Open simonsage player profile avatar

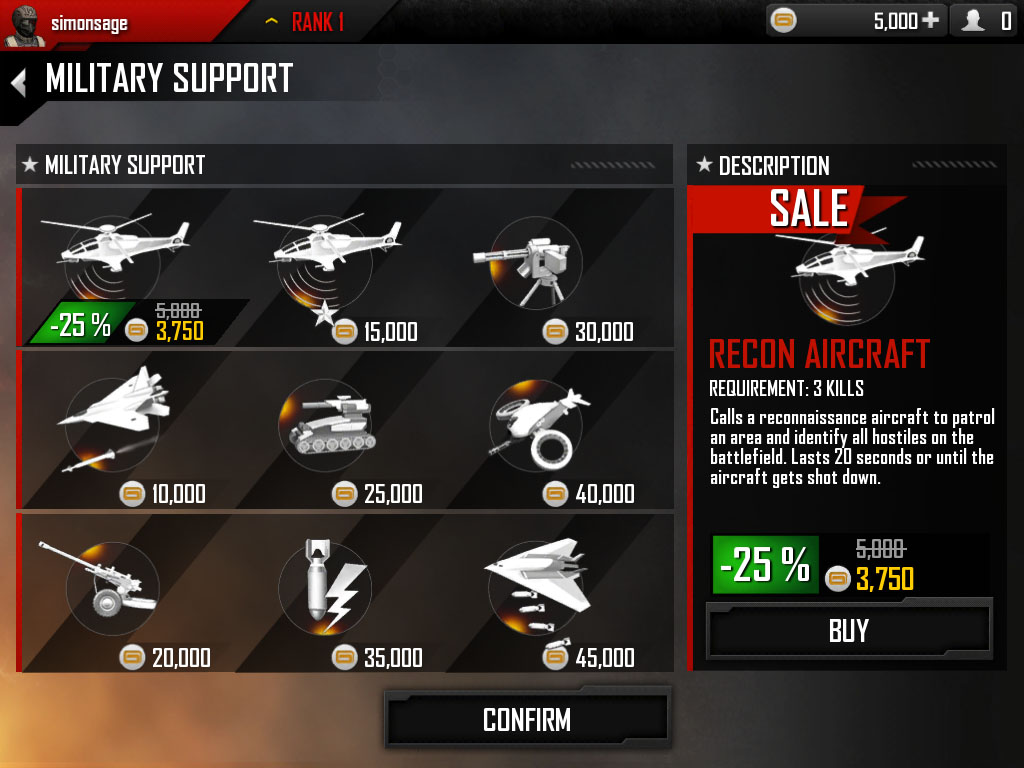point(25,25)
